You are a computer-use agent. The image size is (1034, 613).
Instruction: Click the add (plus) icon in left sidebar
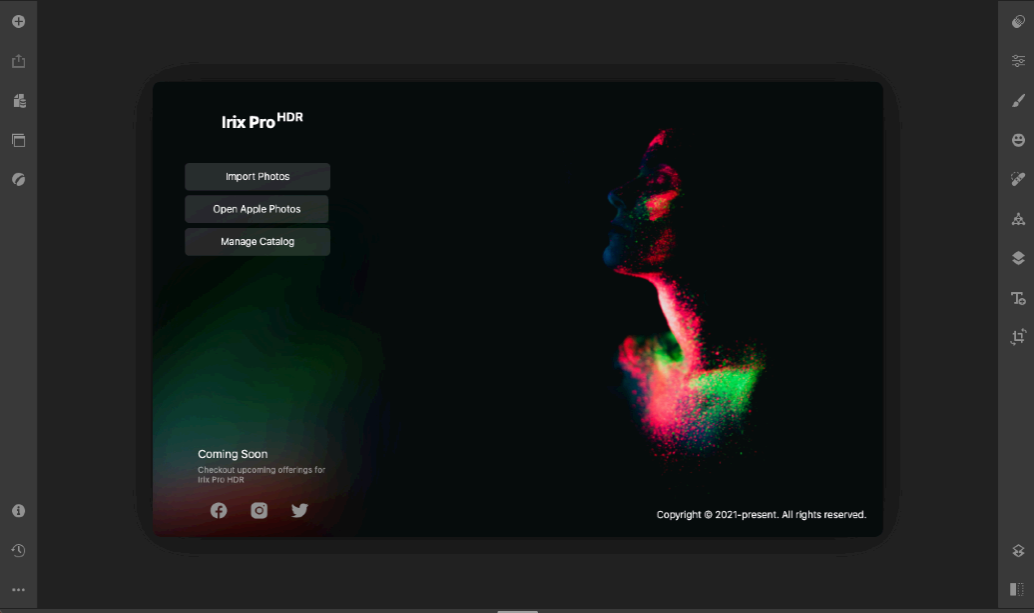coord(18,21)
